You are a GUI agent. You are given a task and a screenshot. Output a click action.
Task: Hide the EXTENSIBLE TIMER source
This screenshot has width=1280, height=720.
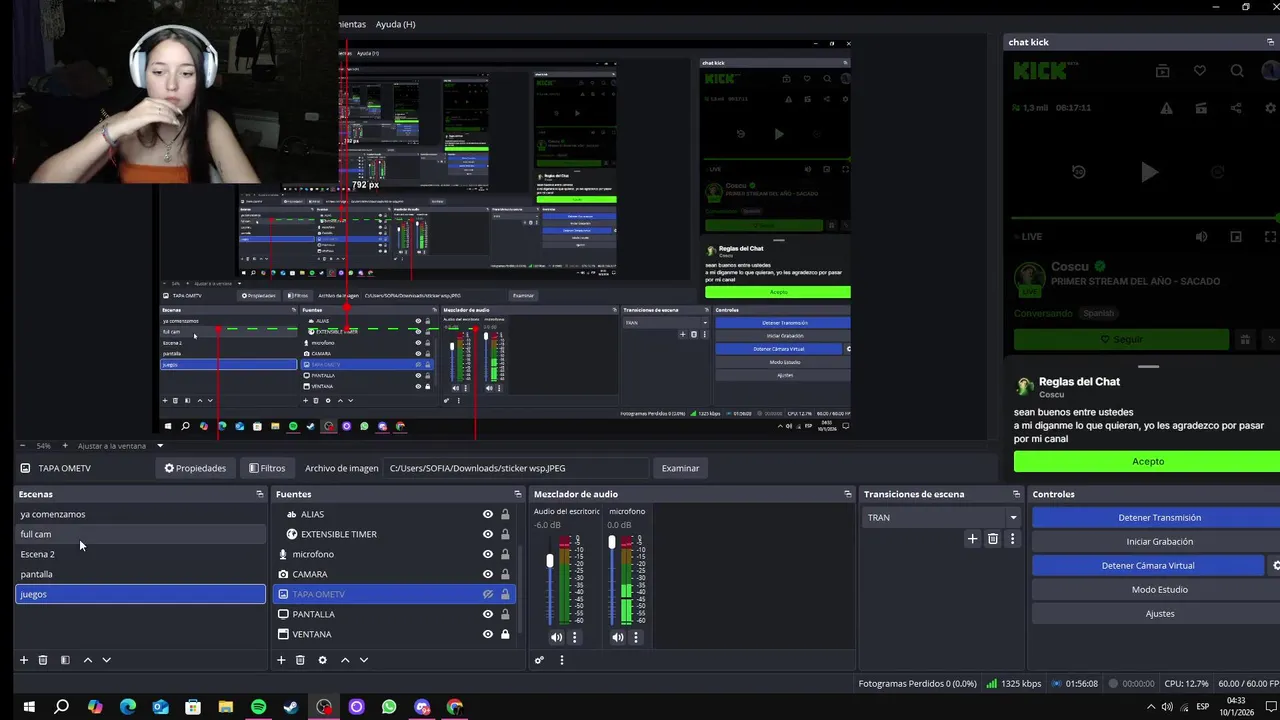[488, 534]
